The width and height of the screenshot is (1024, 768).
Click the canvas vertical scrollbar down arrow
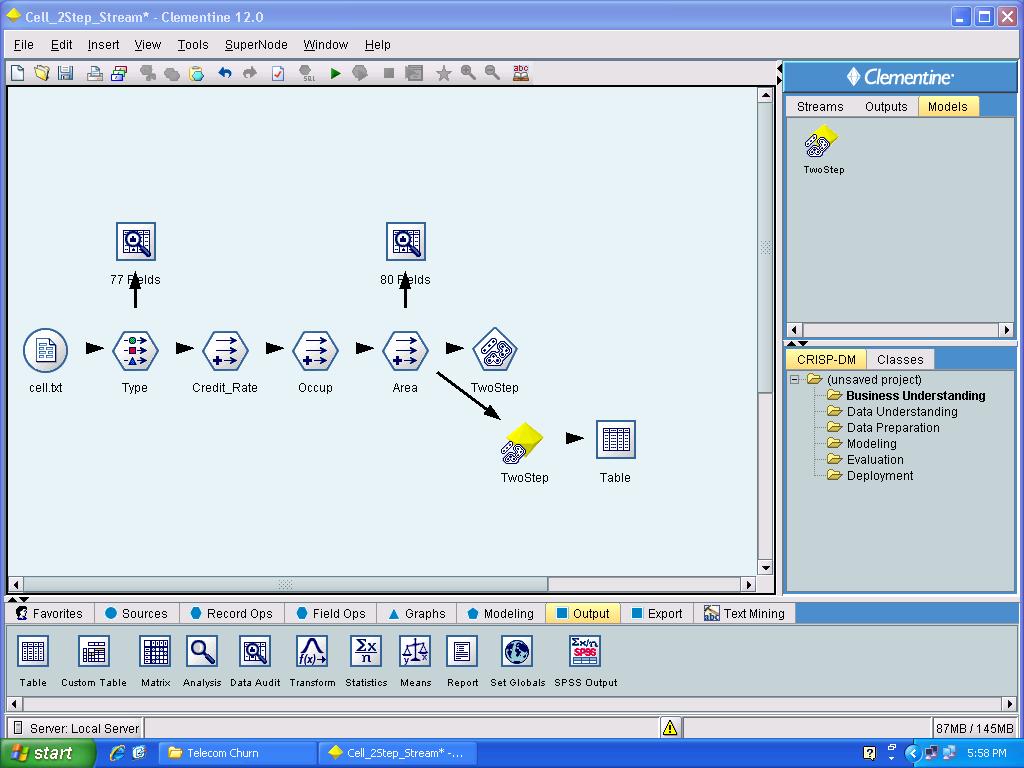point(765,568)
